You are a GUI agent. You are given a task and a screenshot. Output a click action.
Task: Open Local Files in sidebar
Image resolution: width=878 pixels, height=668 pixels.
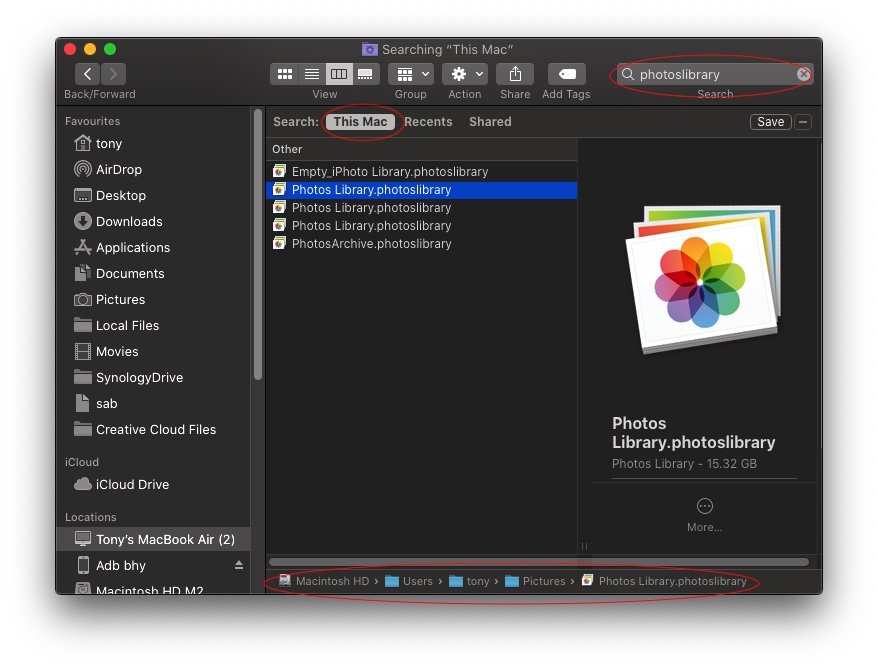tap(153, 325)
